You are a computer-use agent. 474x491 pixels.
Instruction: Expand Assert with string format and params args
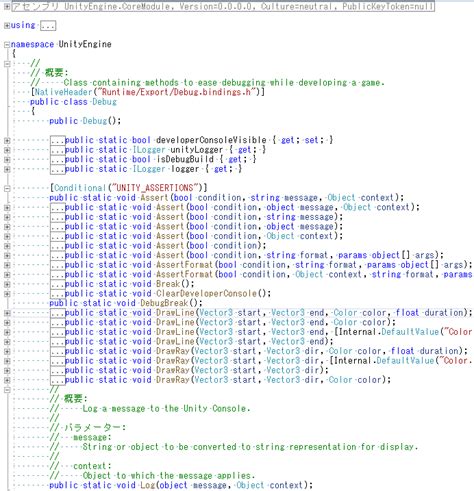[7, 256]
